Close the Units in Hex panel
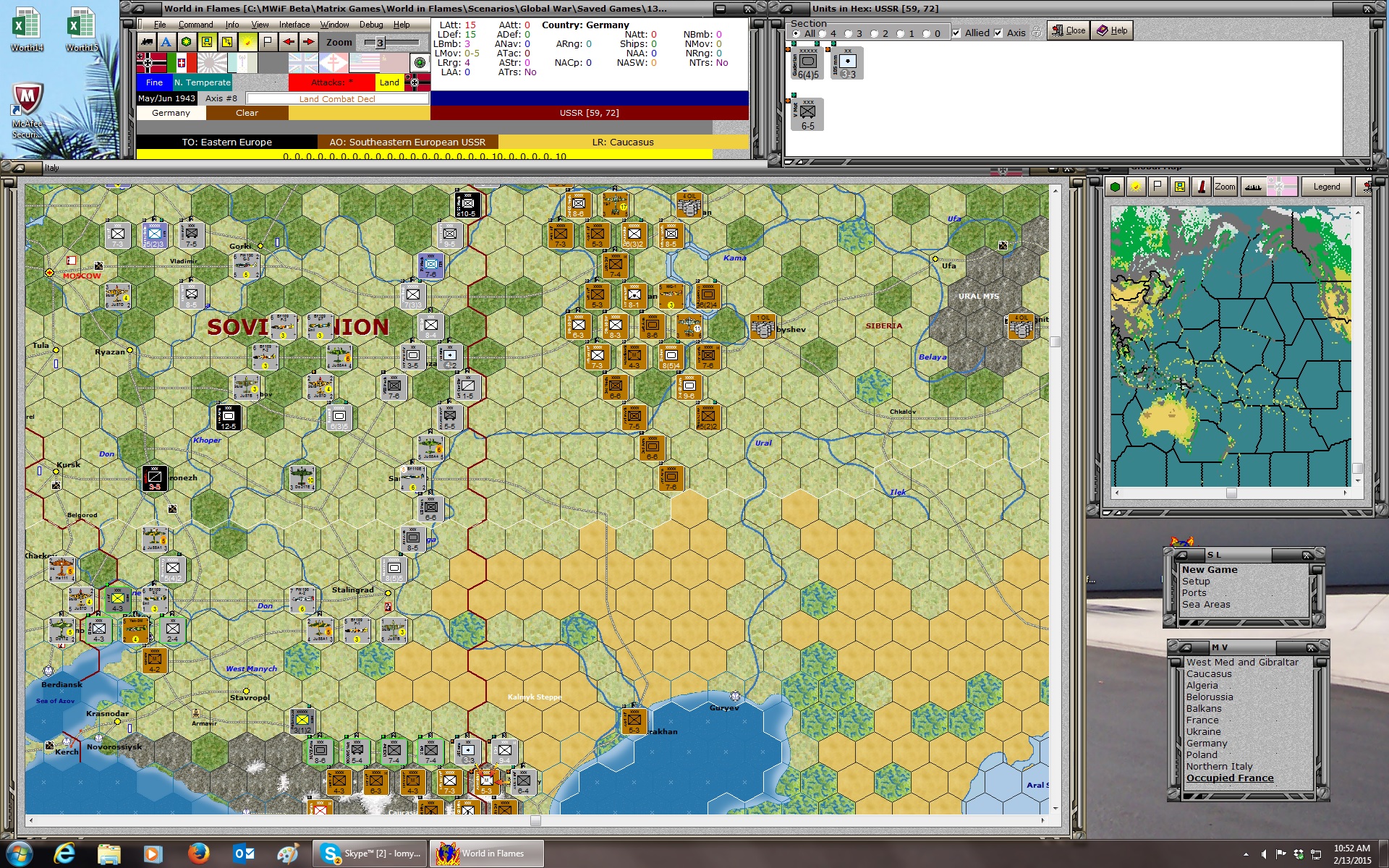The width and height of the screenshot is (1389, 868). point(1069,30)
